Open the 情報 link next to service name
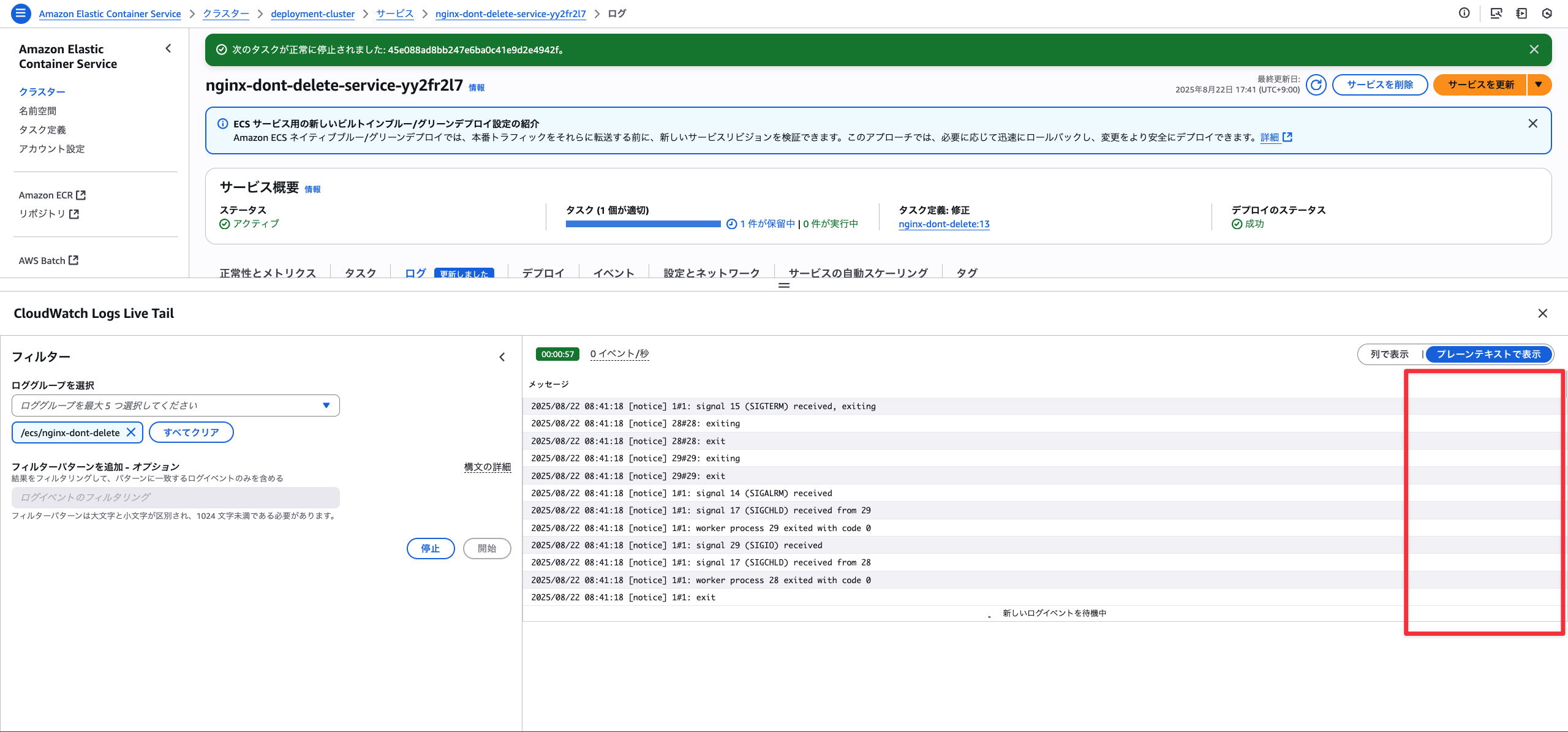Viewport: 1568px width, 732px height. tap(477, 88)
